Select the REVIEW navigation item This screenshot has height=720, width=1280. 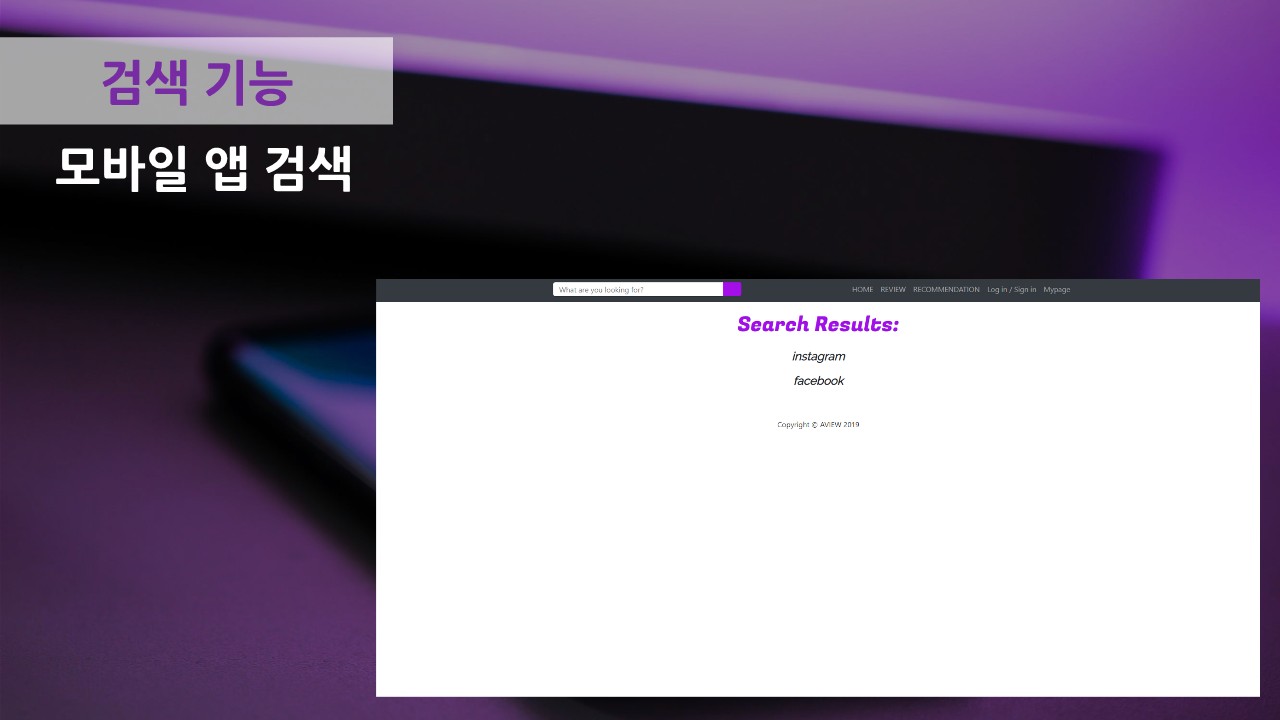(x=892, y=289)
